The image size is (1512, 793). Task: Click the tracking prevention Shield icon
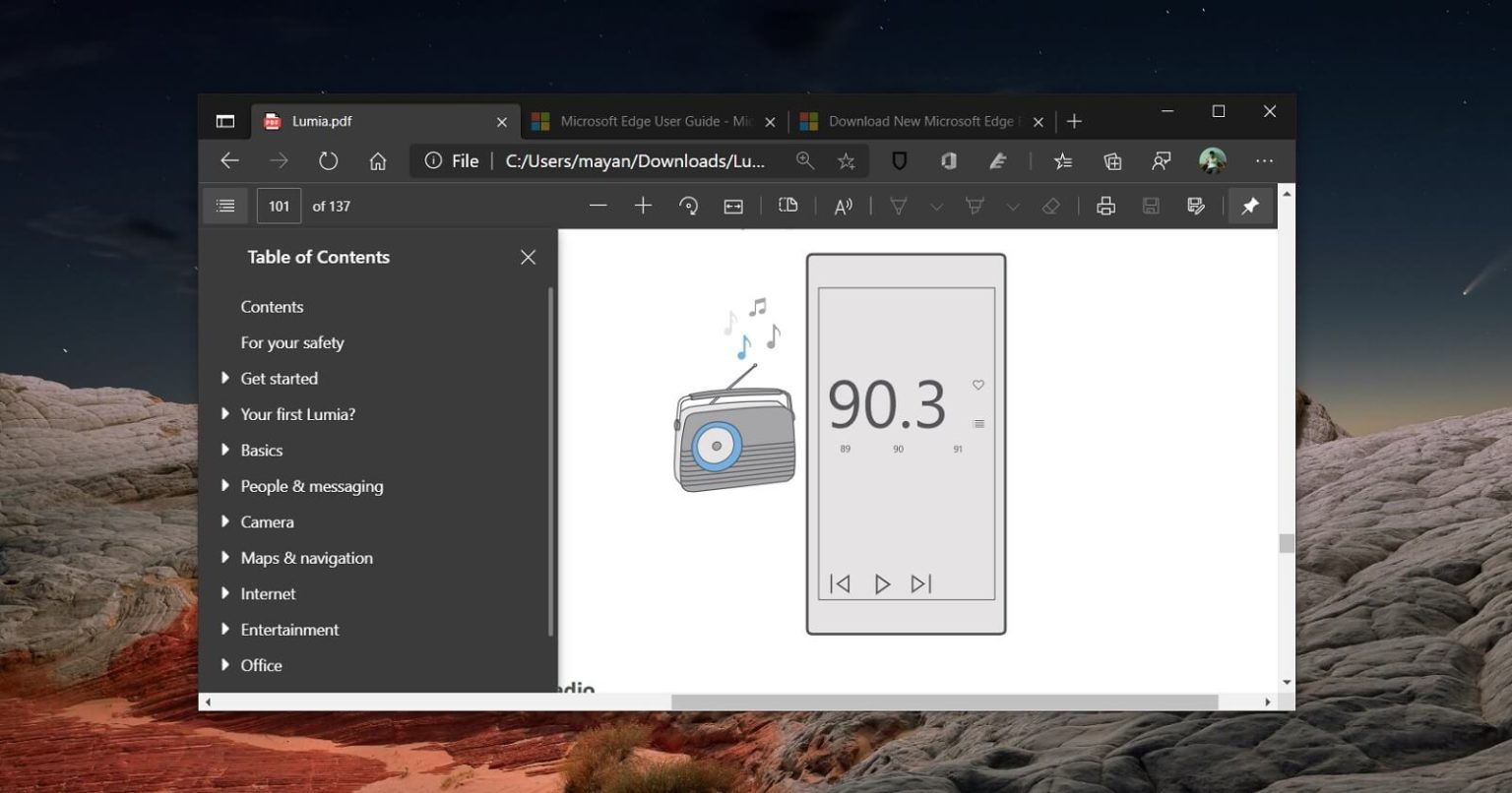pos(899,160)
